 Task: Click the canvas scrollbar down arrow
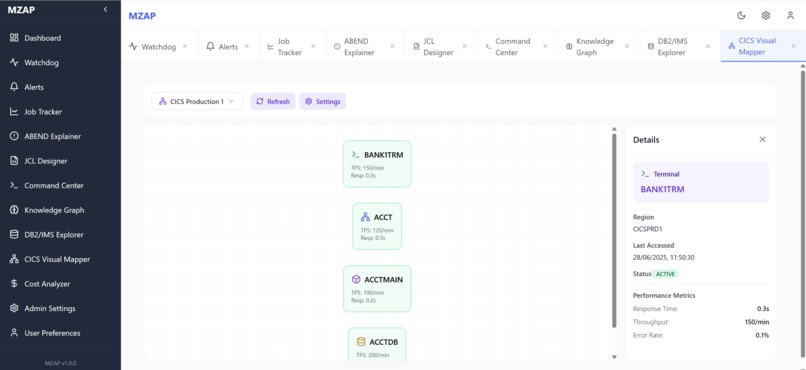click(614, 357)
